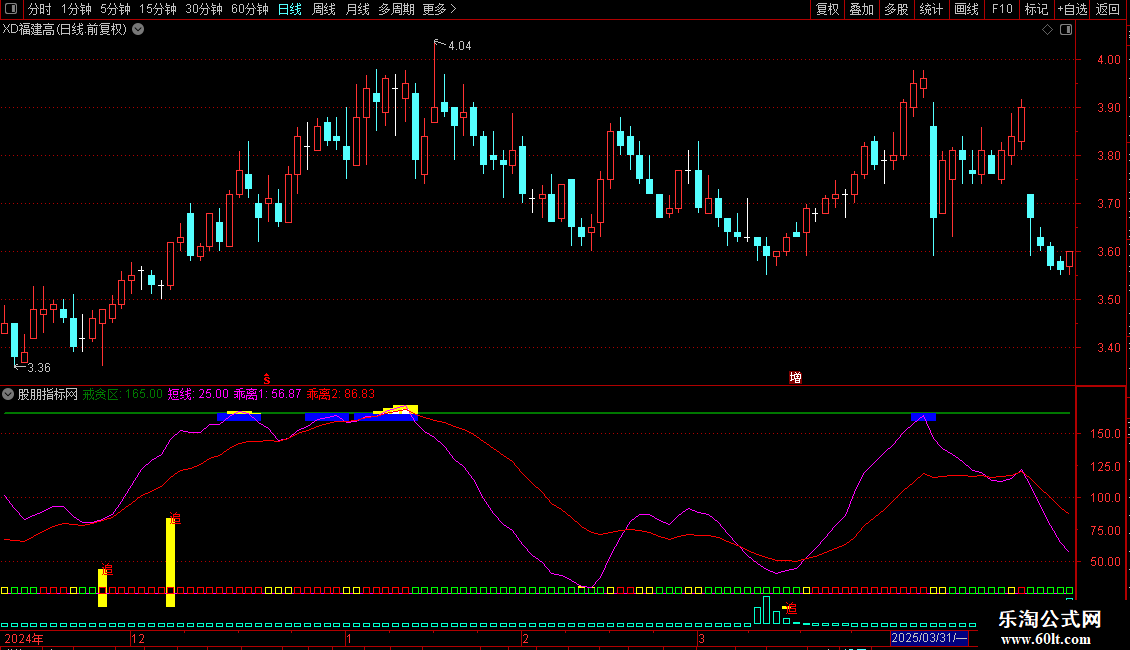Click the 3.80 price axis label

tap(1108, 156)
